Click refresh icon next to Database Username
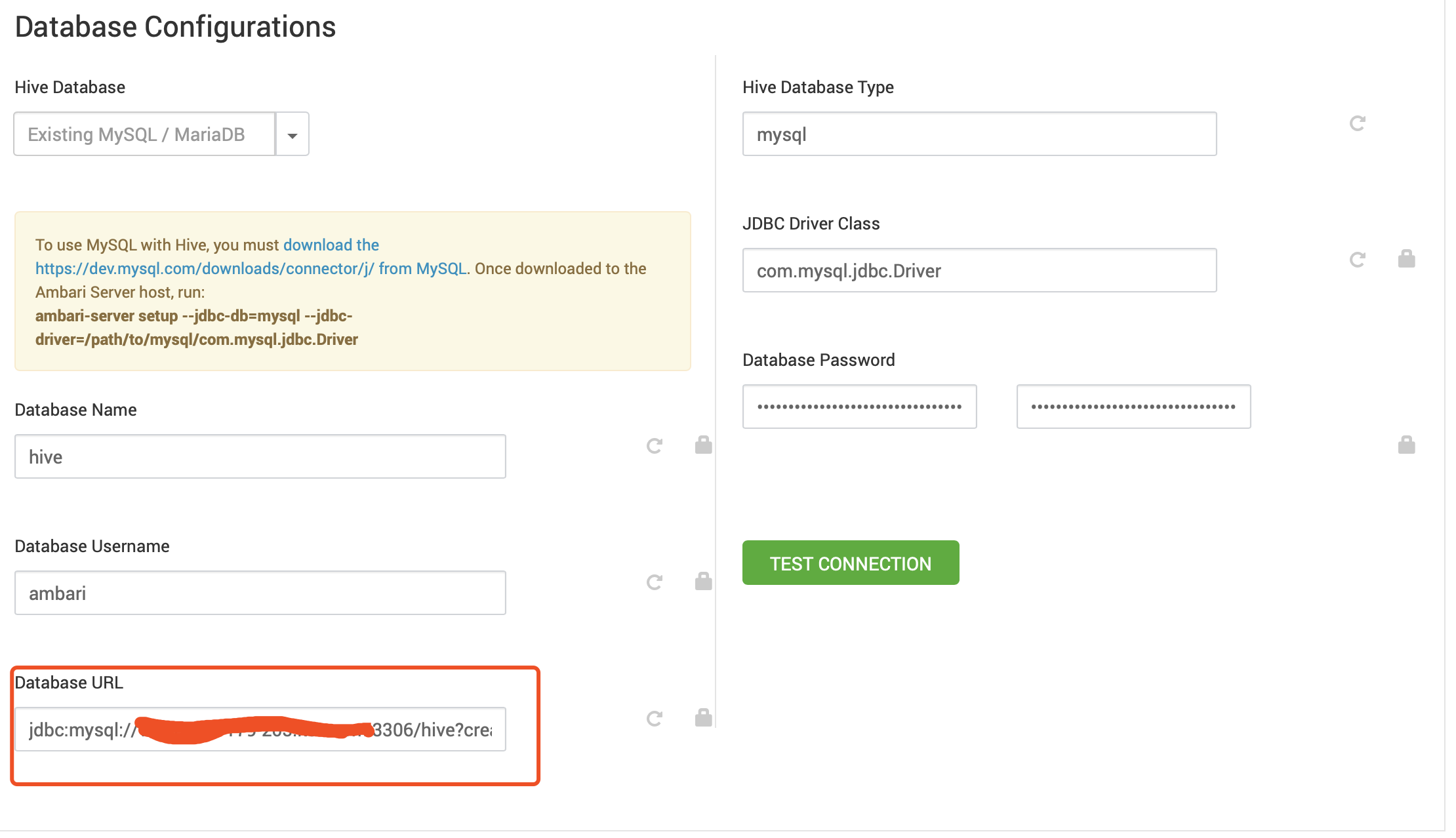 [x=654, y=582]
